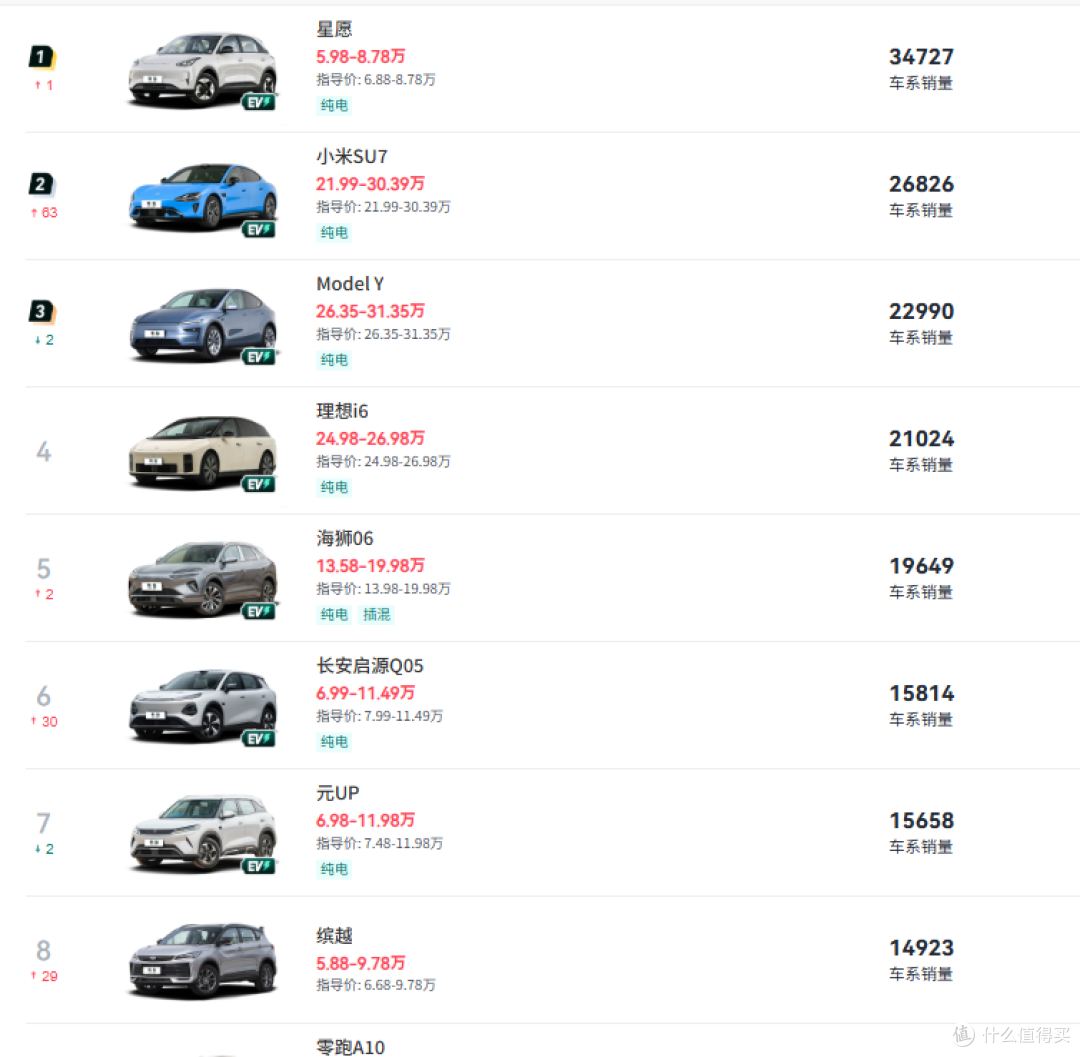Viewport: 1080px width, 1057px height.
Task: Click the 纯电 tag under Model Y
Action: coord(334,359)
